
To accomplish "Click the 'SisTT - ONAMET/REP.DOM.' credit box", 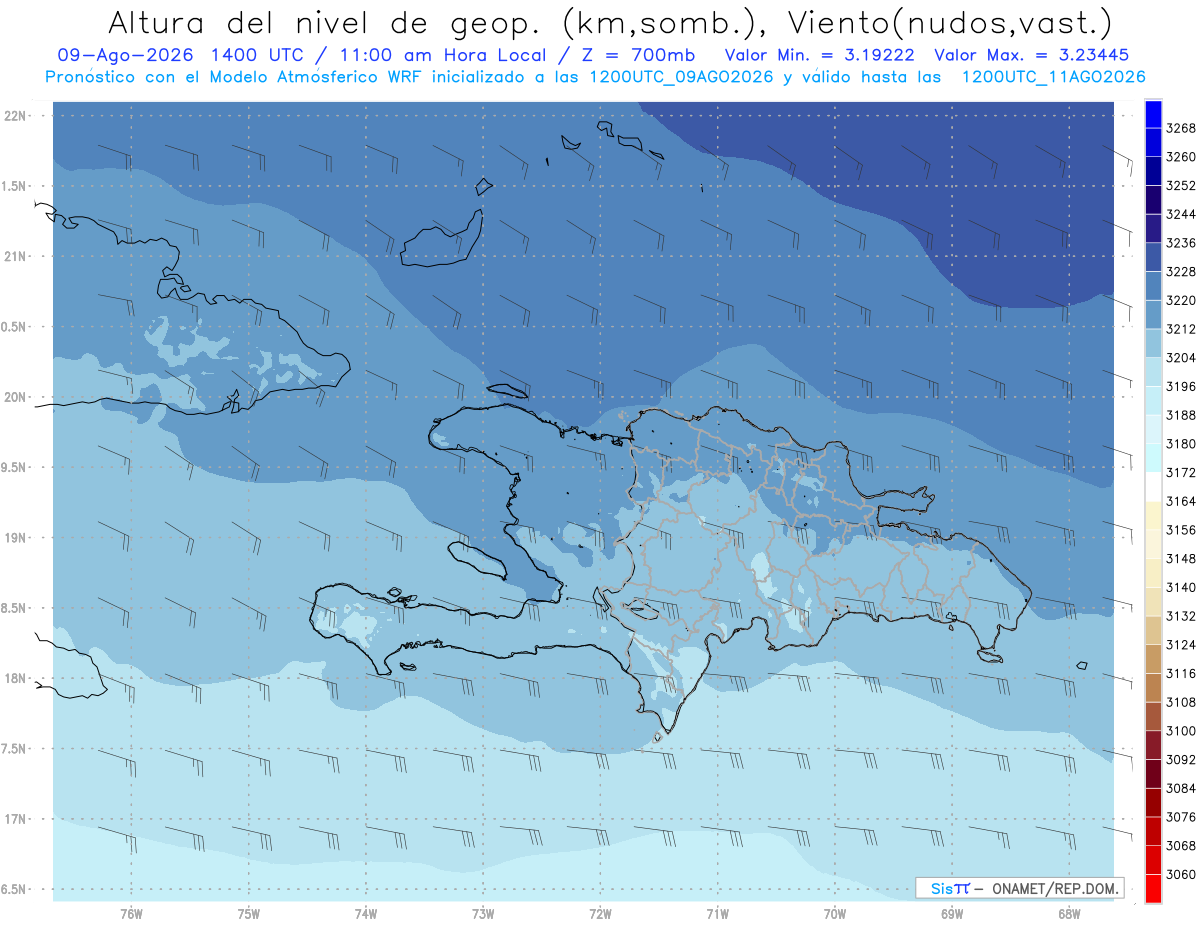I will tap(1019, 887).
